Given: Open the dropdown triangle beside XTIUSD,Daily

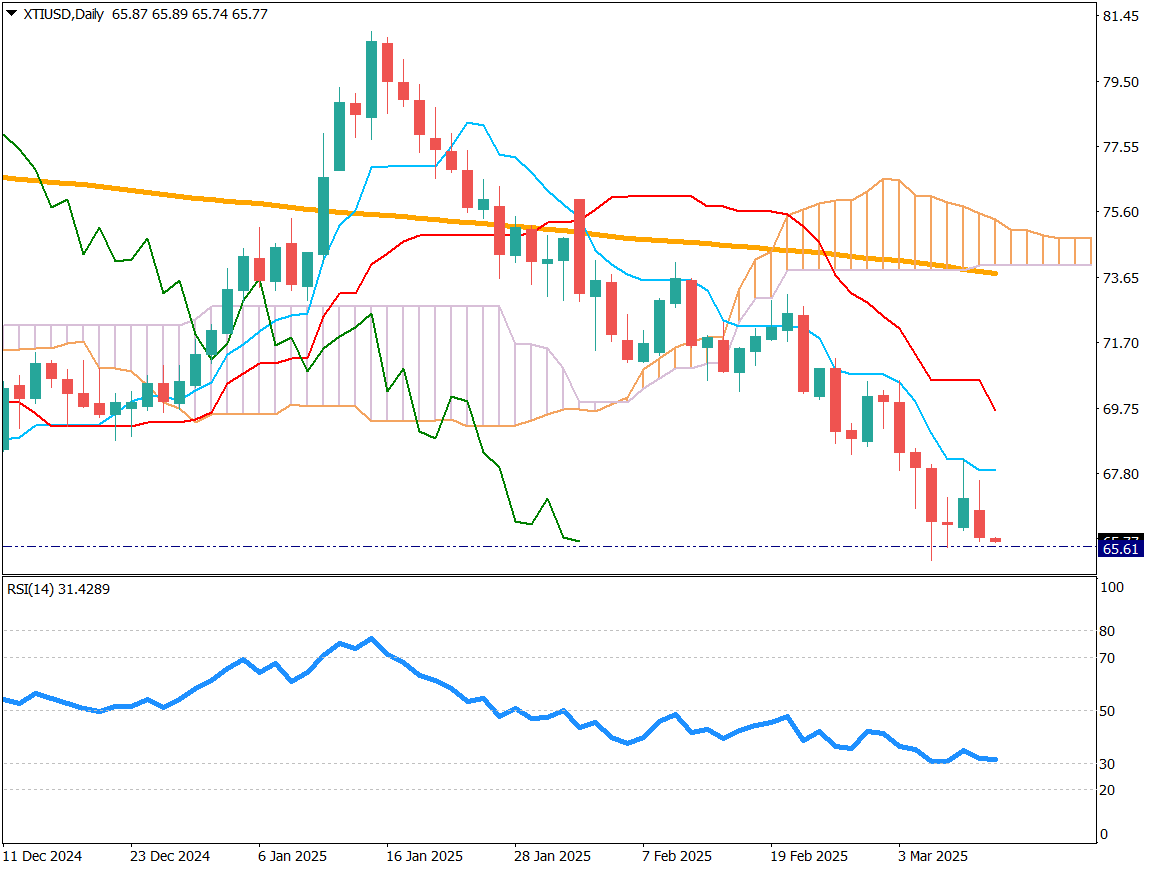Looking at the screenshot, I should tap(11, 12).
